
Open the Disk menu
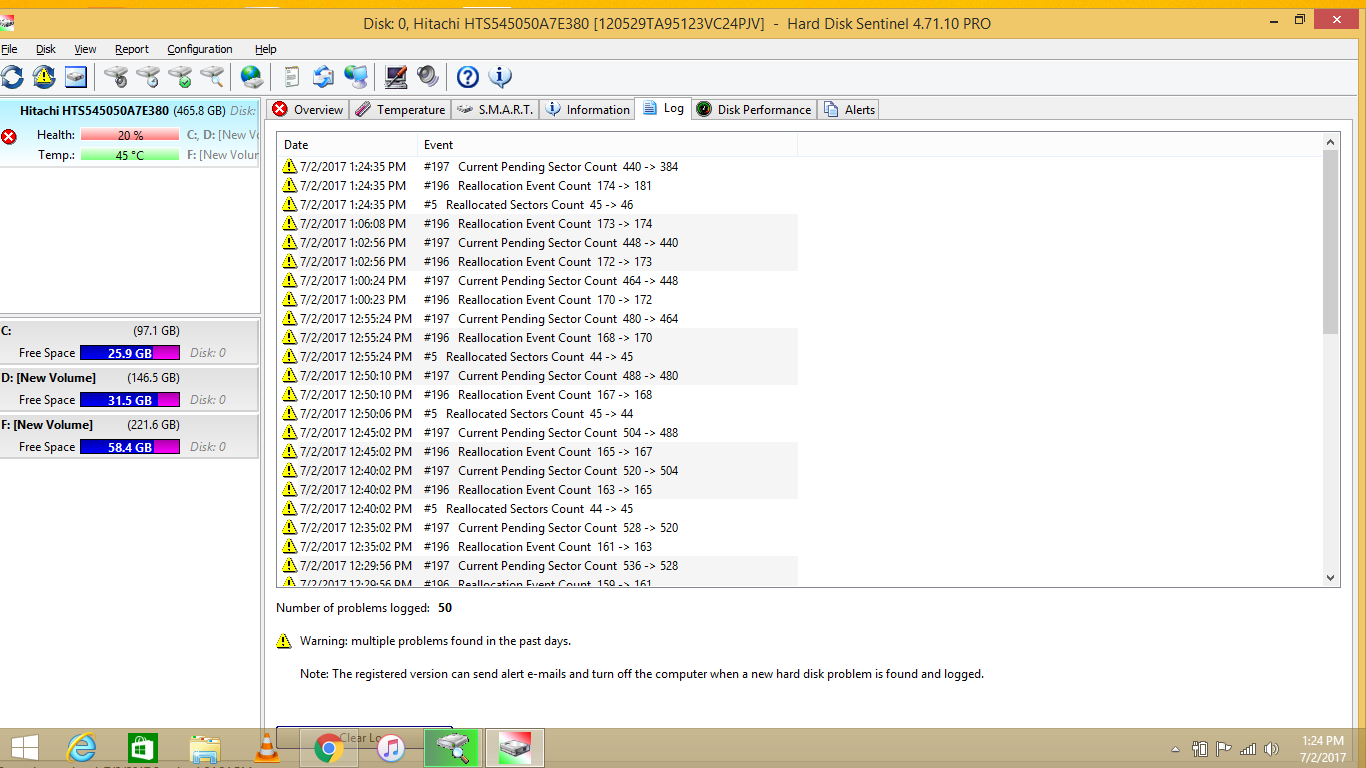point(46,49)
